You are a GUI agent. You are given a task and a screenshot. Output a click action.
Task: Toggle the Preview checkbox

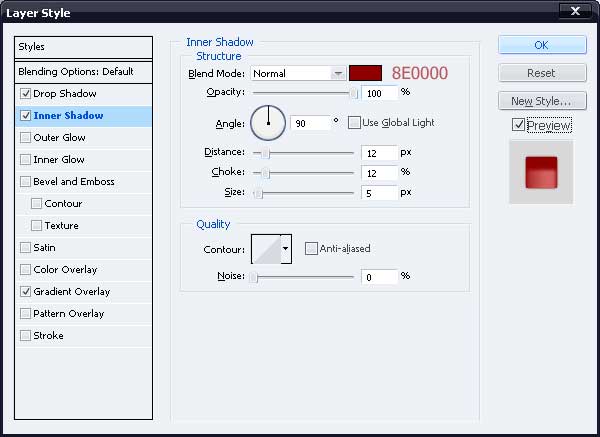[518, 125]
